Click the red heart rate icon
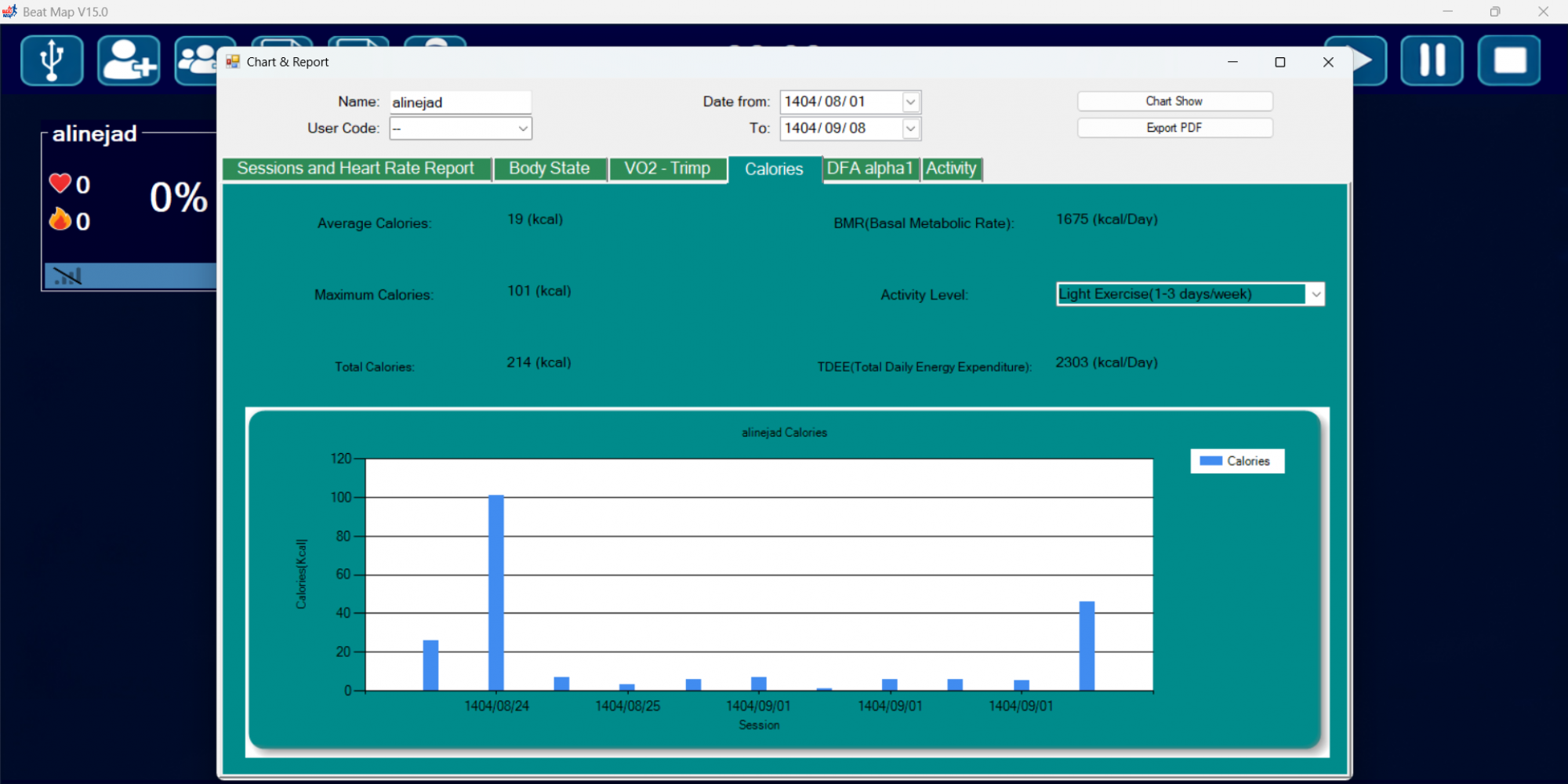The height and width of the screenshot is (784, 1568). 60,183
